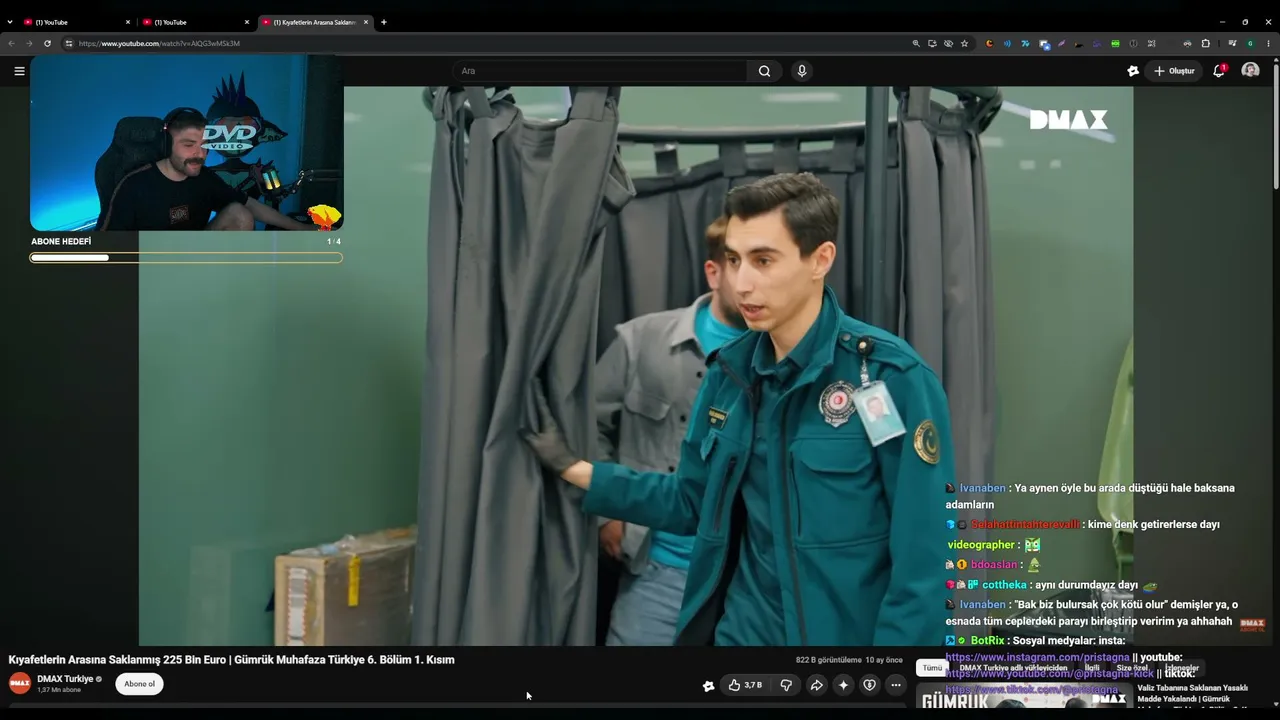Image resolution: width=1280 pixels, height=720 pixels.
Task: Click the gear-flower icon beside Oluştur
Action: (1133, 71)
